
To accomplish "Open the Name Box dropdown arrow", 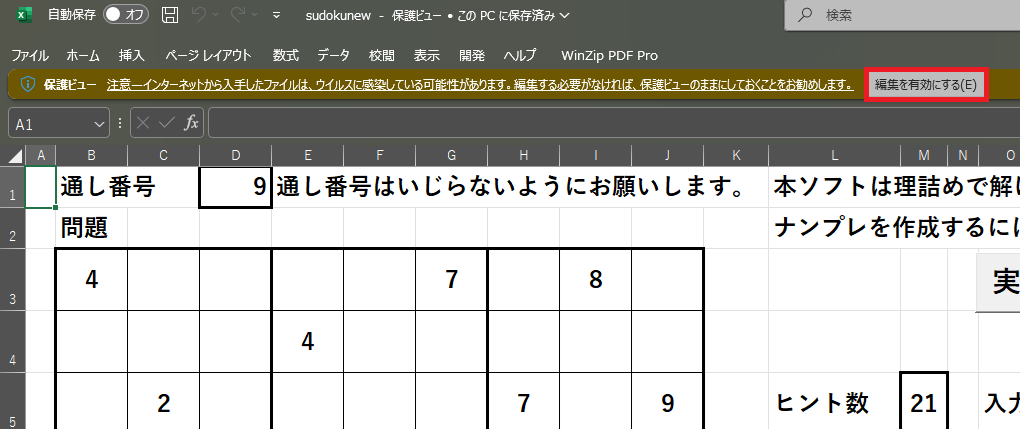I will click(x=99, y=123).
